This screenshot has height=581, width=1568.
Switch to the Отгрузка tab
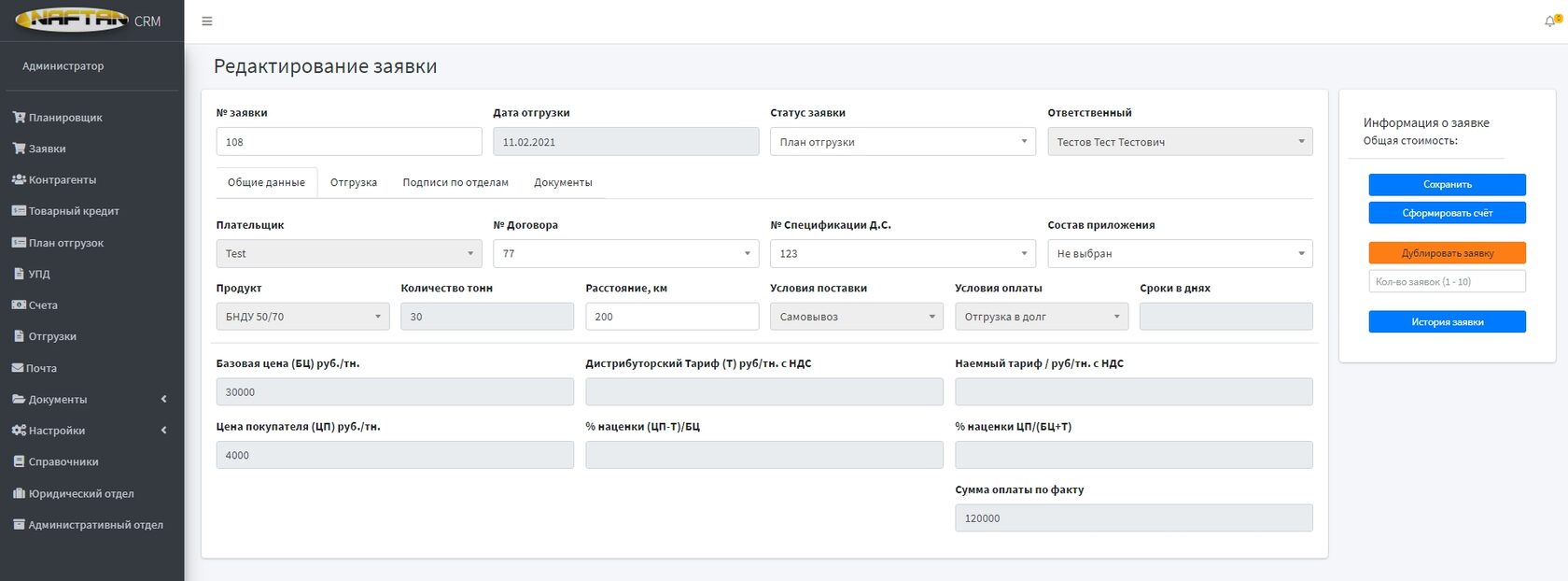354,183
